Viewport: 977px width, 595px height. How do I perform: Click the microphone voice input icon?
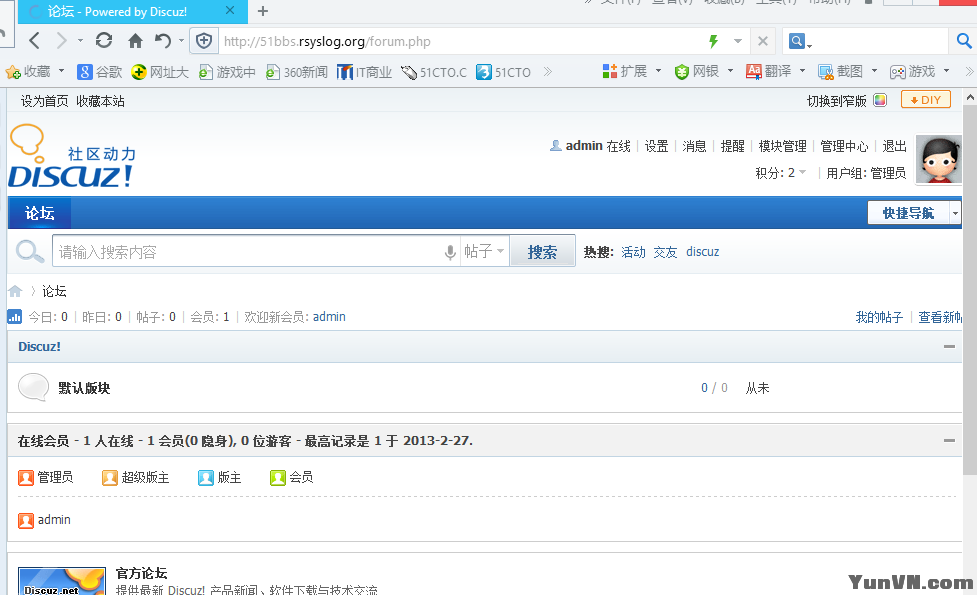click(450, 252)
